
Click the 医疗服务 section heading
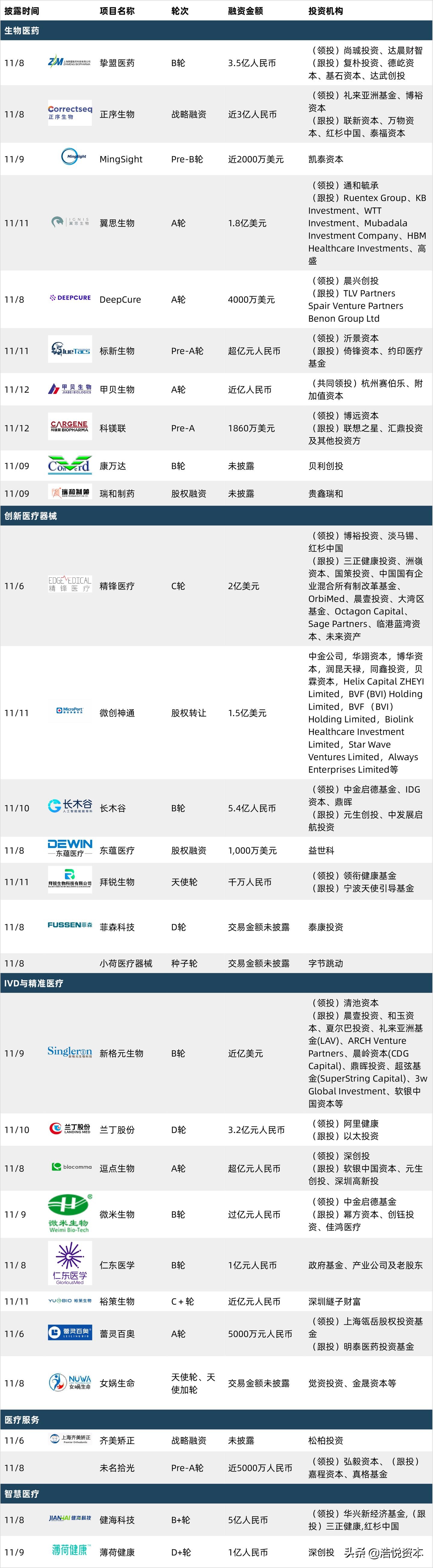[22, 1419]
